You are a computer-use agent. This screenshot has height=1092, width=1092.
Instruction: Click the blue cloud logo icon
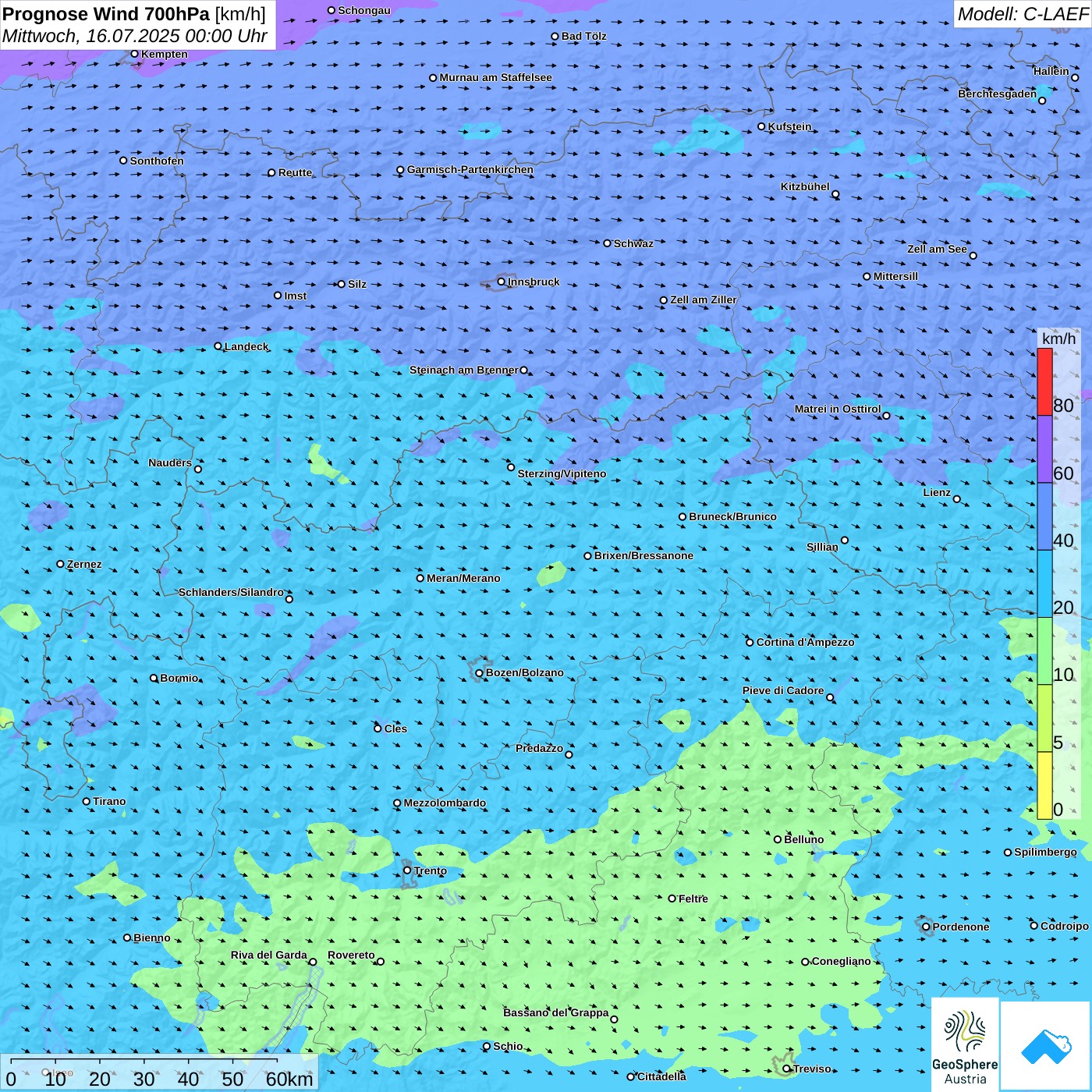click(x=1045, y=1046)
